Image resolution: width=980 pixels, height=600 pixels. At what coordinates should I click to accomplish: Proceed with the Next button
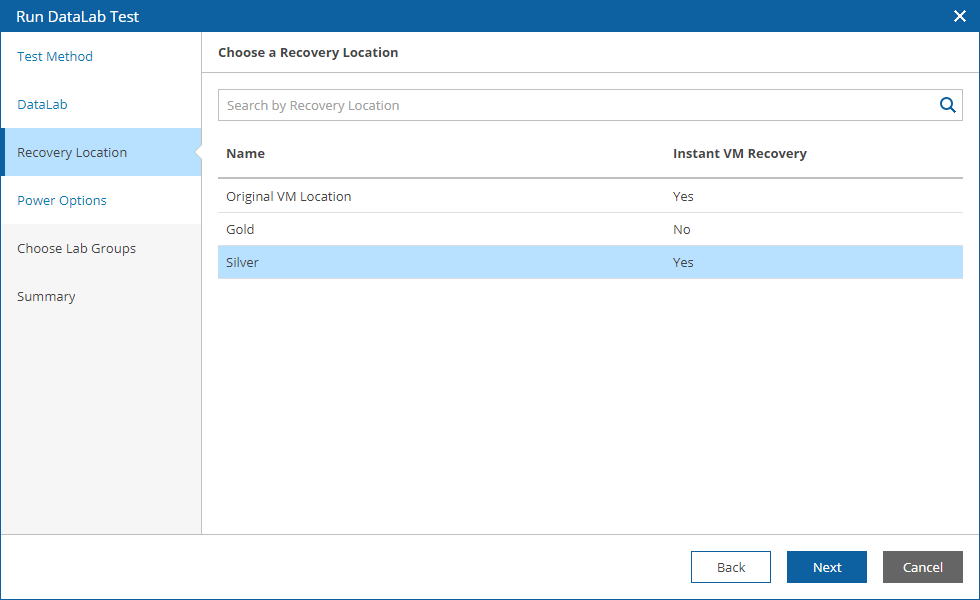click(x=827, y=567)
